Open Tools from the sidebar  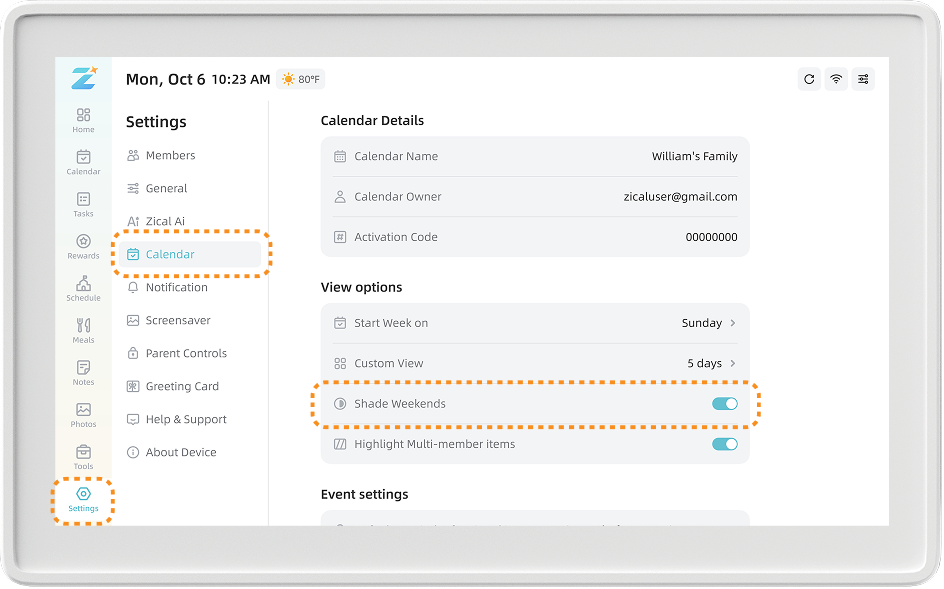(83, 458)
